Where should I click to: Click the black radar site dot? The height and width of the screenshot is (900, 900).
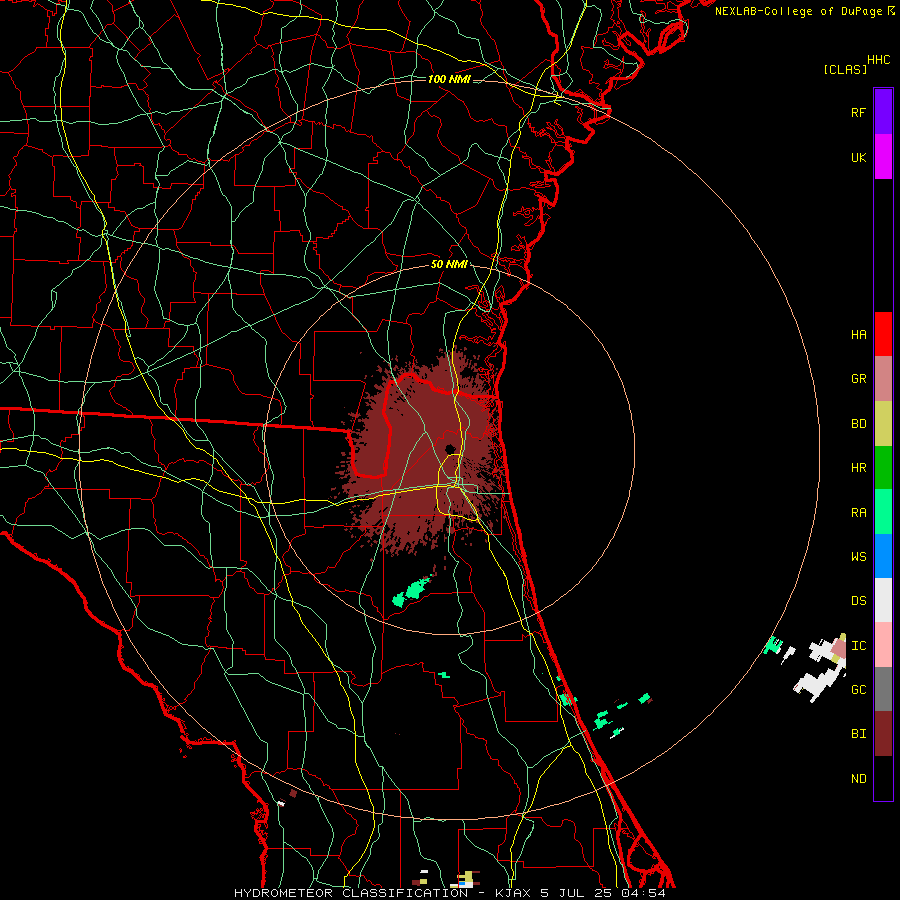(x=450, y=449)
